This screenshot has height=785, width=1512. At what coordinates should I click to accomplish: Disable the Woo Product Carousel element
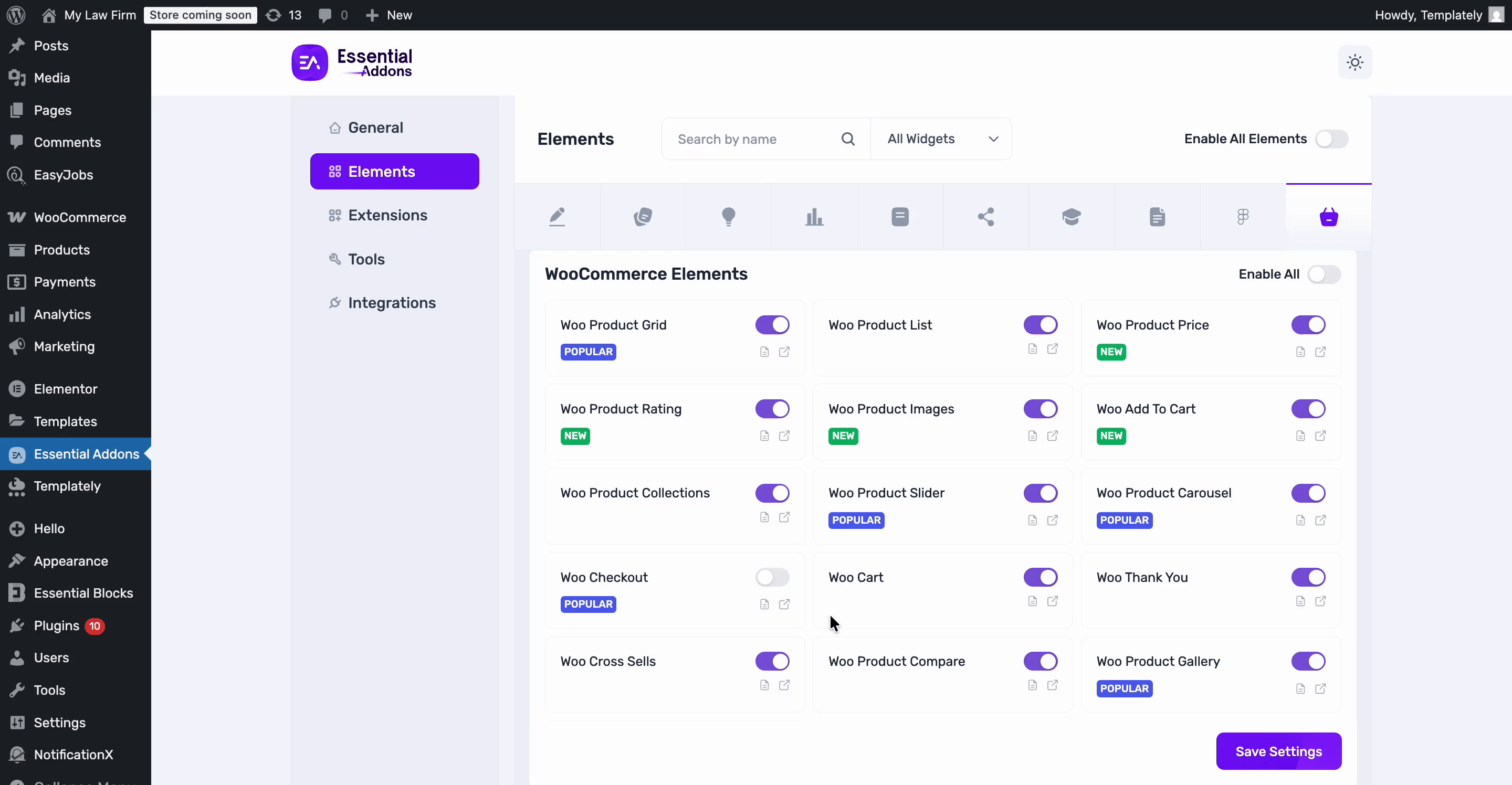1308,493
